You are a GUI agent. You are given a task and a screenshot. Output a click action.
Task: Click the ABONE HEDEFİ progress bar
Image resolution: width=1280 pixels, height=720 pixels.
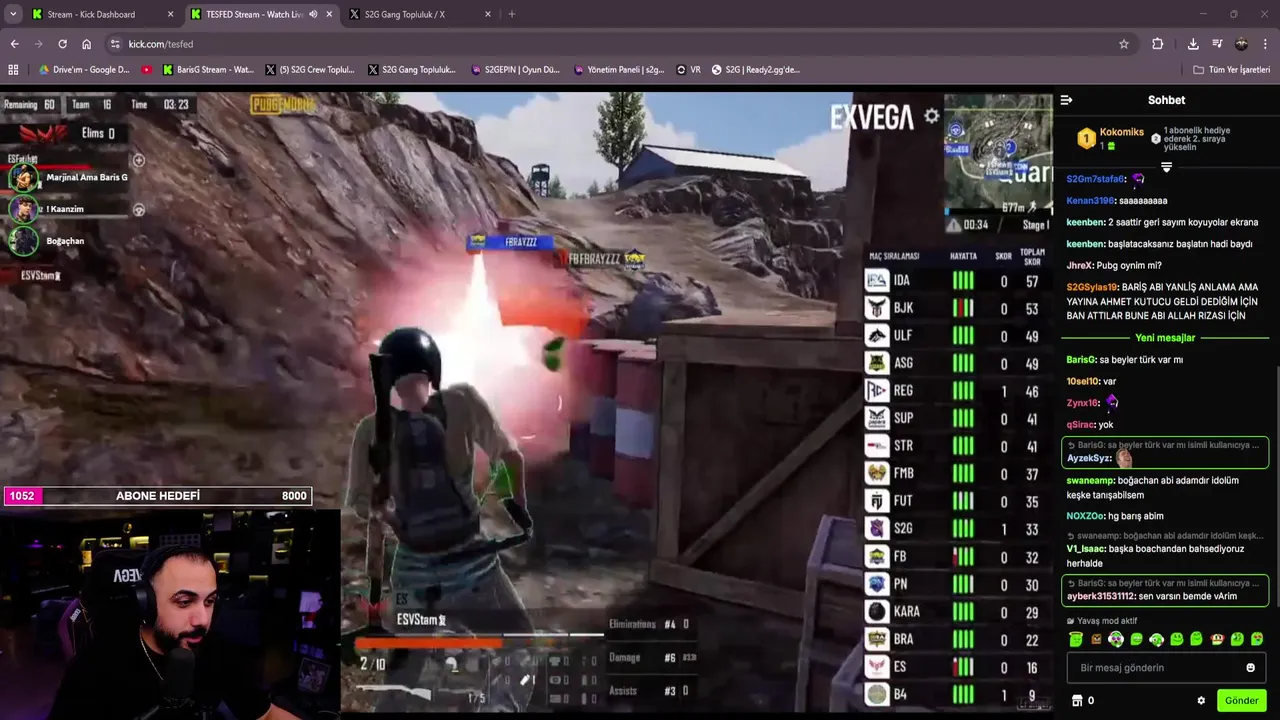(157, 496)
